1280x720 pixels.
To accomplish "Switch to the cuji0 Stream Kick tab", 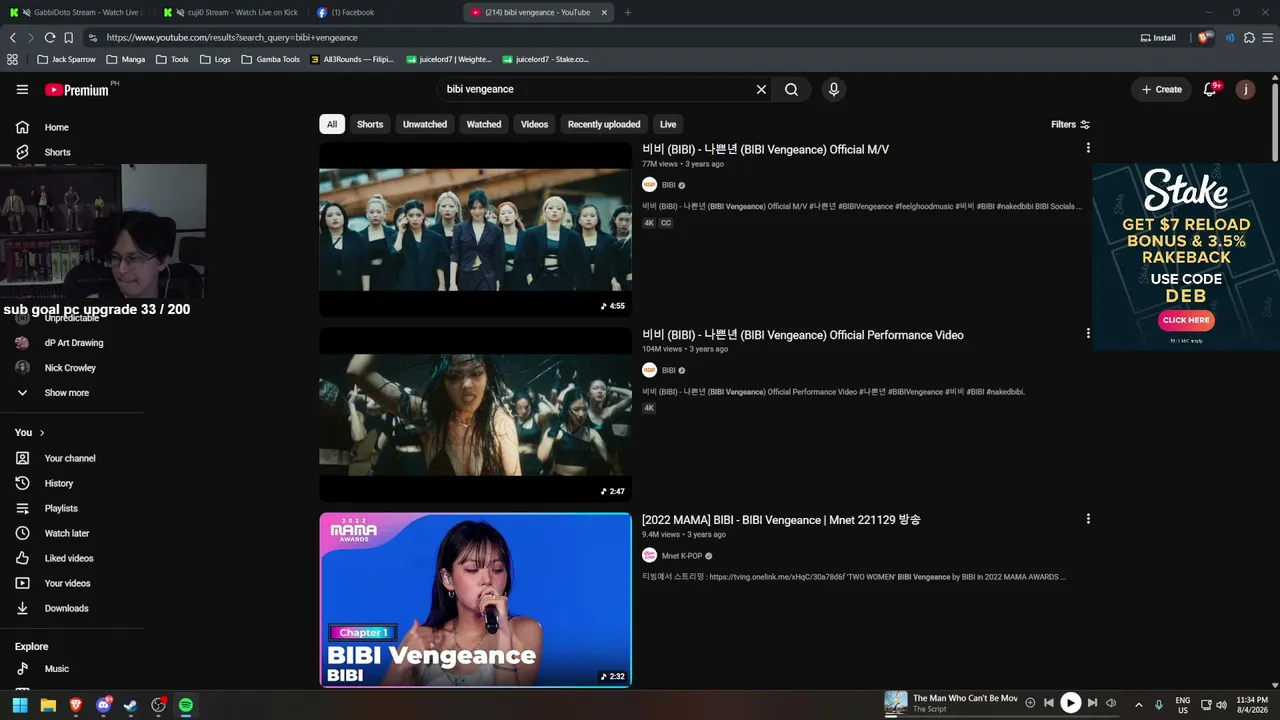I will pyautogui.click(x=230, y=12).
